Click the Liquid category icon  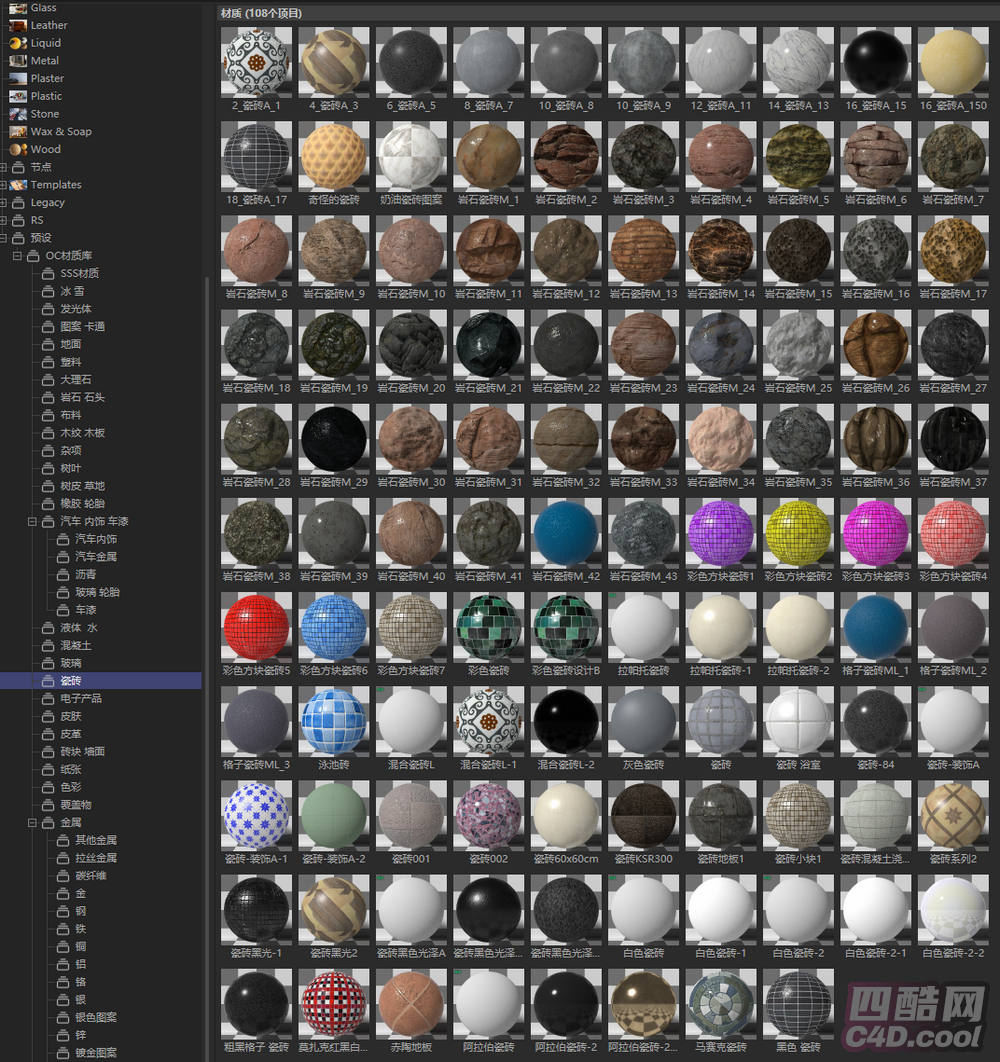[x=18, y=43]
